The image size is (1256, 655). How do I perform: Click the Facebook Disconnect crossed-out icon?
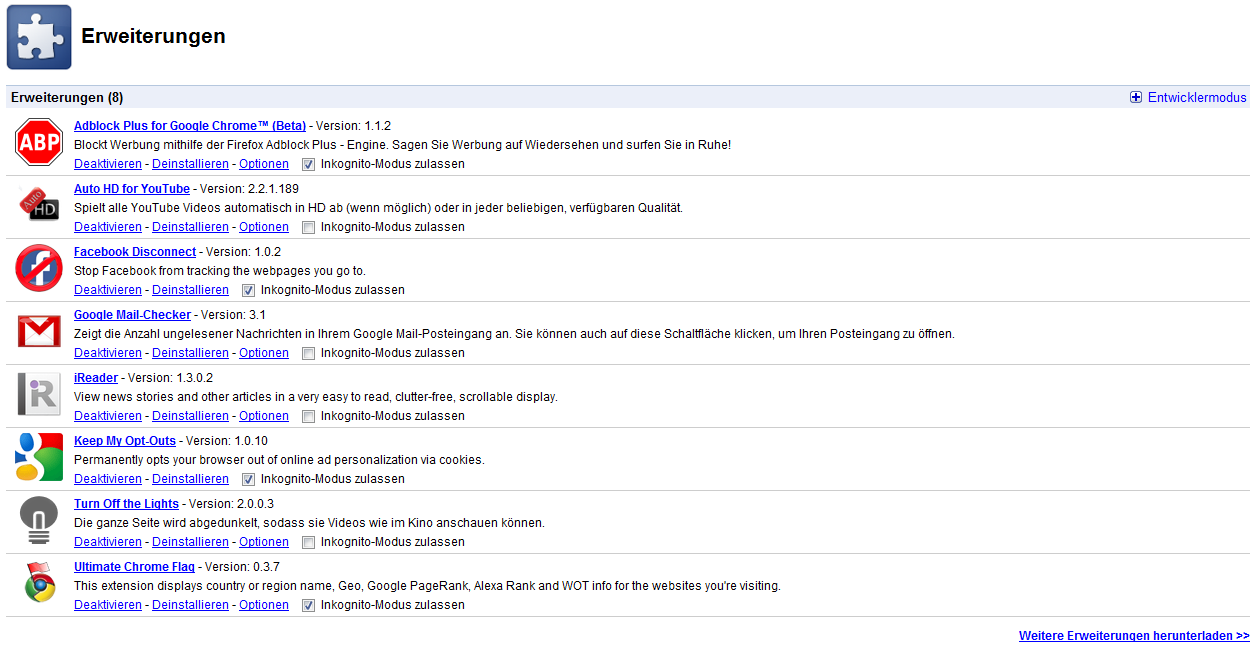39,268
